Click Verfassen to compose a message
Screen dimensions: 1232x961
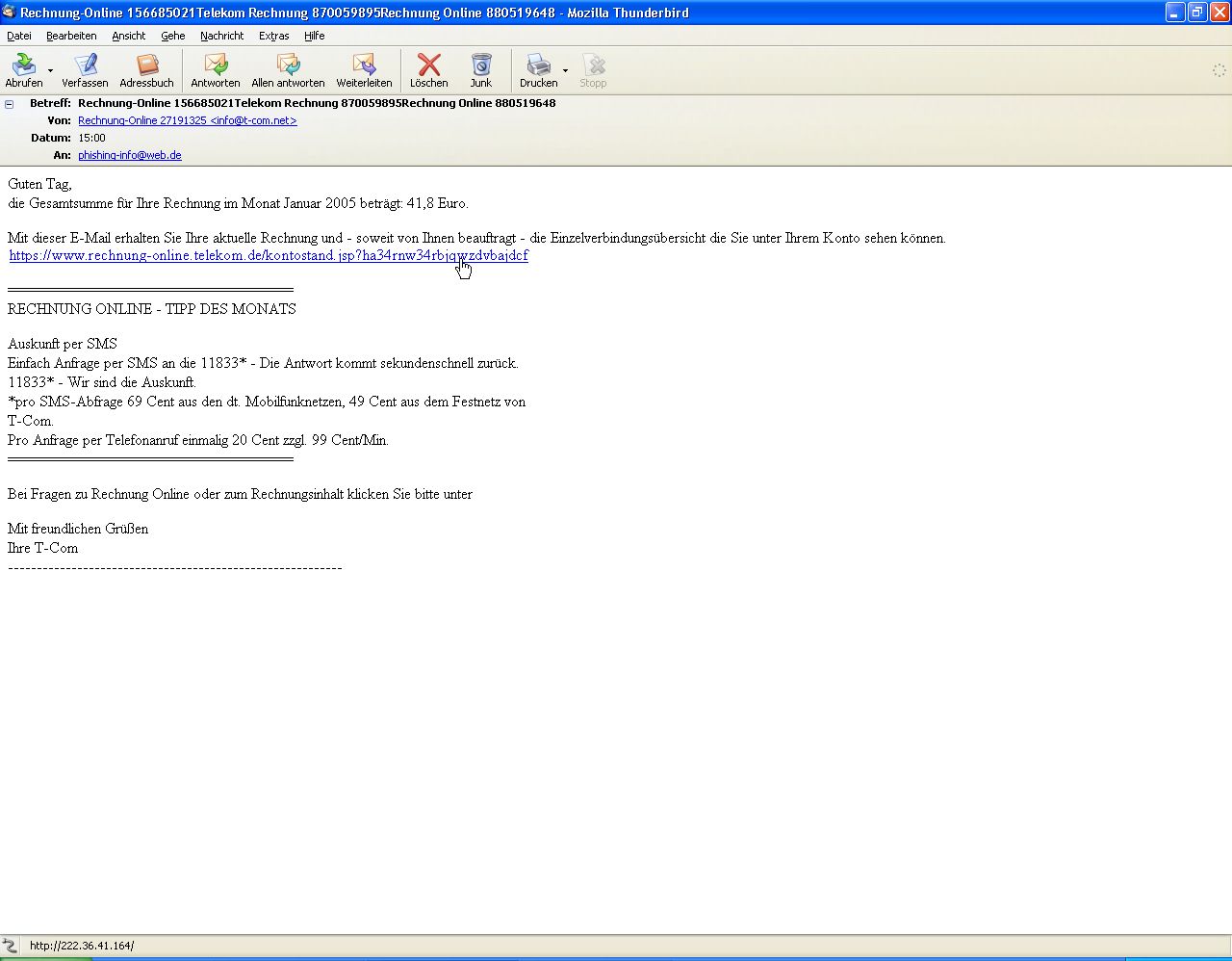click(x=85, y=70)
